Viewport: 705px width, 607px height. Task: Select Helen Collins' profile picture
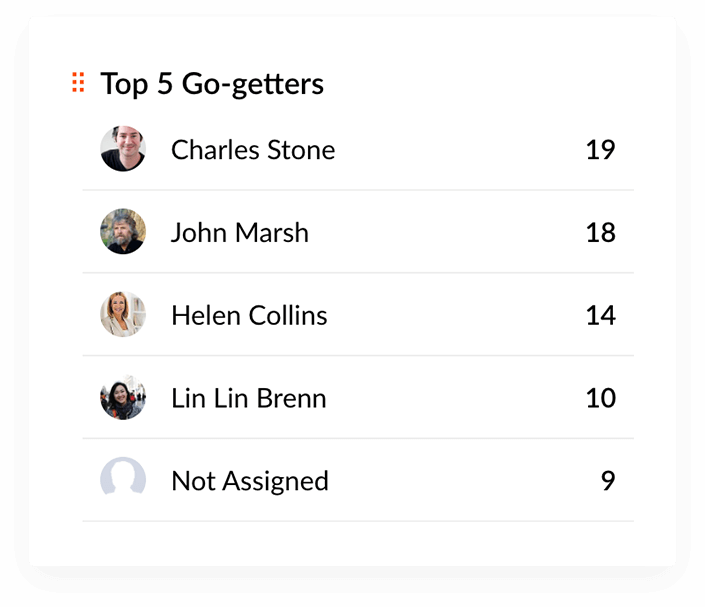(x=123, y=315)
